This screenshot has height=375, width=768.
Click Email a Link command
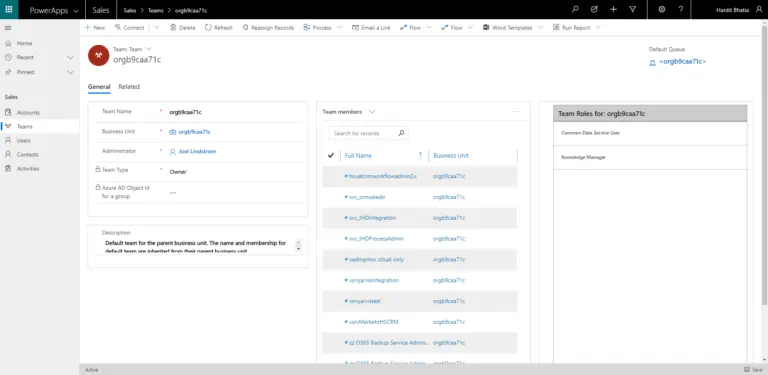pos(371,28)
